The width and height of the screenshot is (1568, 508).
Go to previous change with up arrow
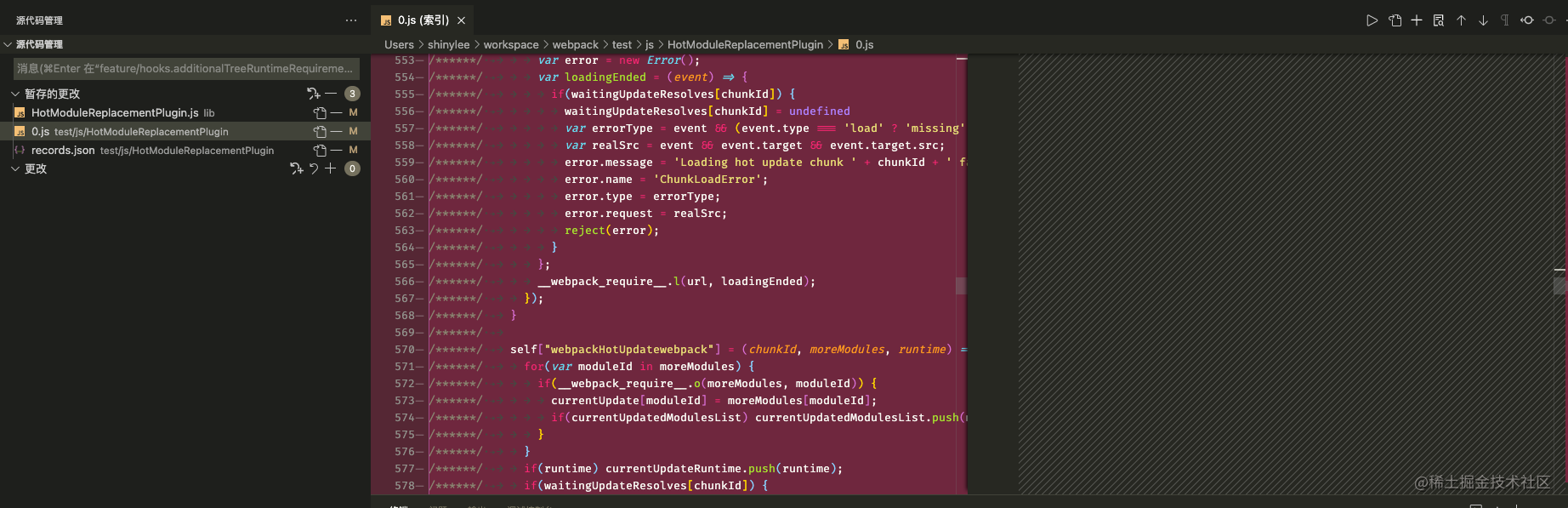(x=1461, y=20)
